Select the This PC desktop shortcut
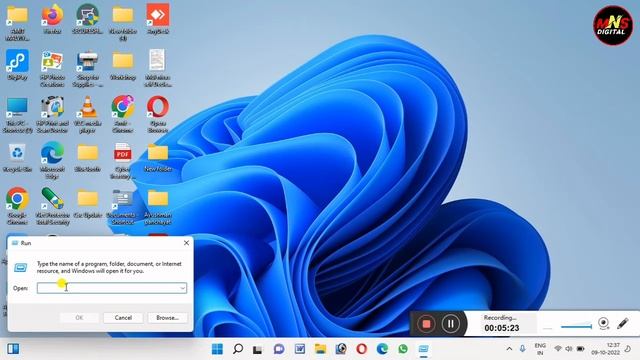Viewport: 640px width, 360px height. pyautogui.click(x=17, y=115)
